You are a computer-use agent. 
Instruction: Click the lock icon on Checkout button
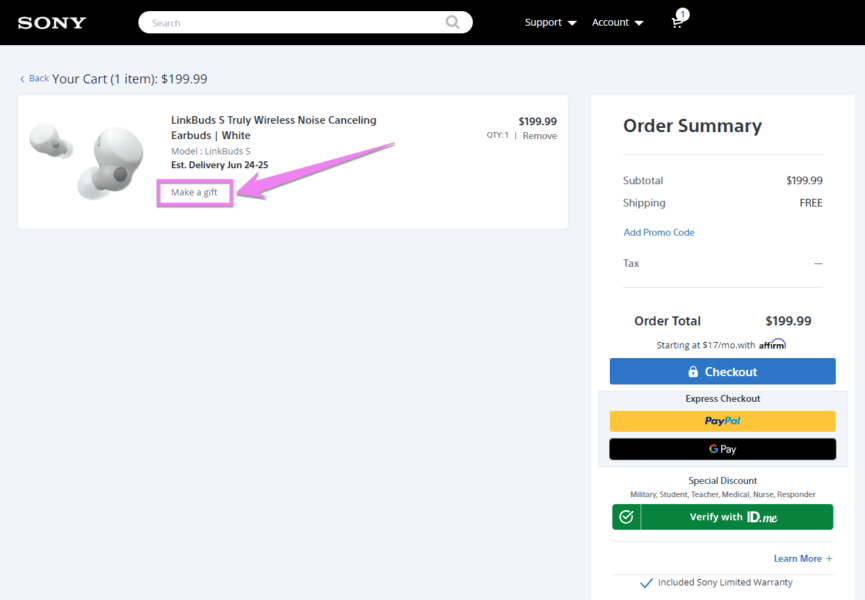coord(694,371)
